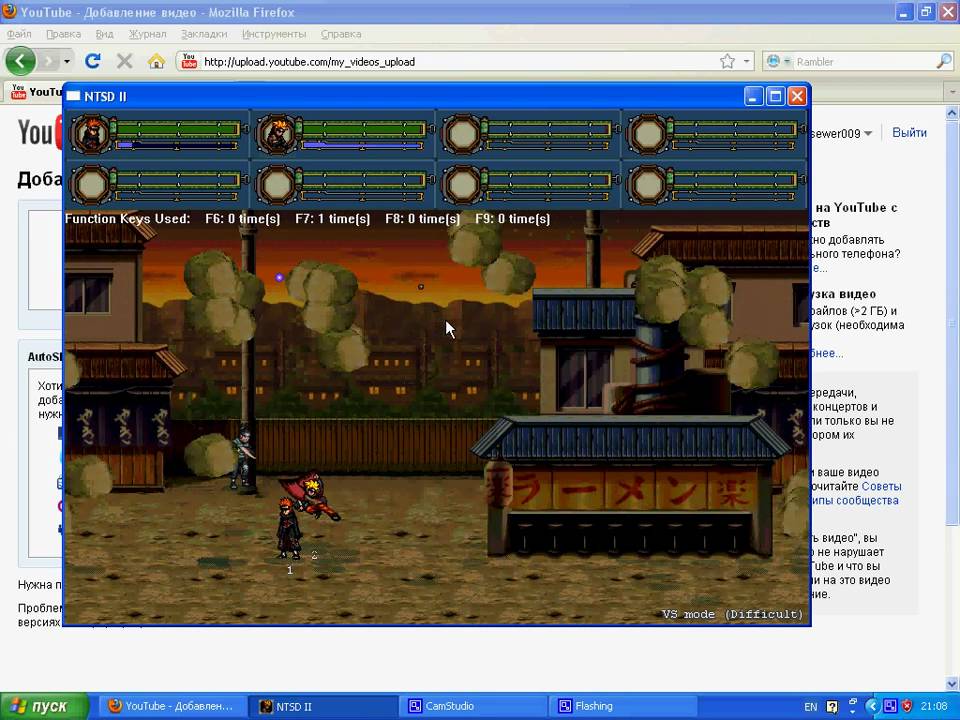
Task: Open the search engine selector dropdown
Action: click(778, 61)
